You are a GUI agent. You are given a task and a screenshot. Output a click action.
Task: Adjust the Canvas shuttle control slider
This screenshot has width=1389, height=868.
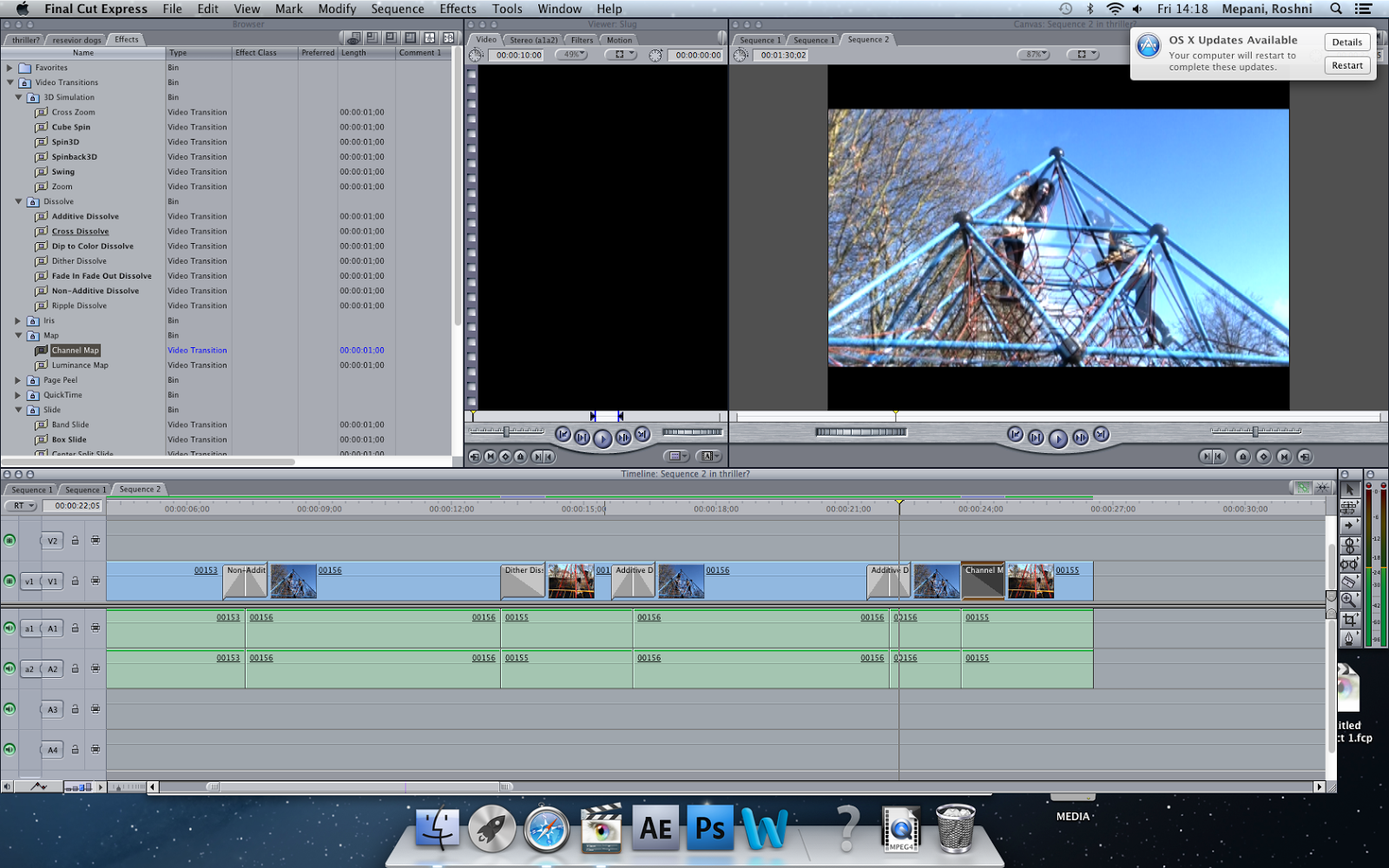1255,431
